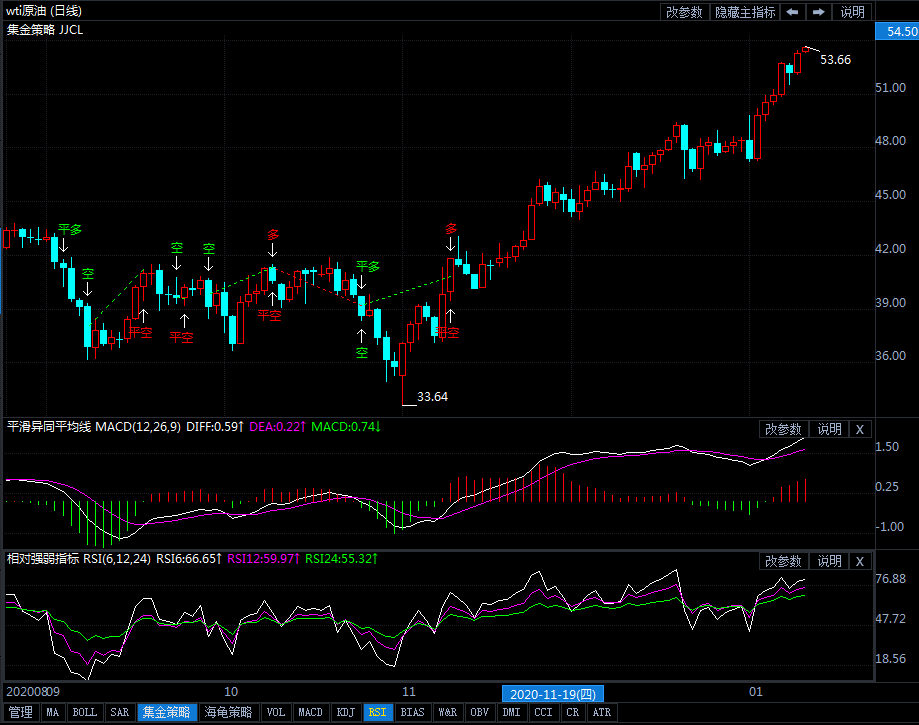Click the right arrow navigation button
Screen dimensions: 919x725
coord(818,12)
